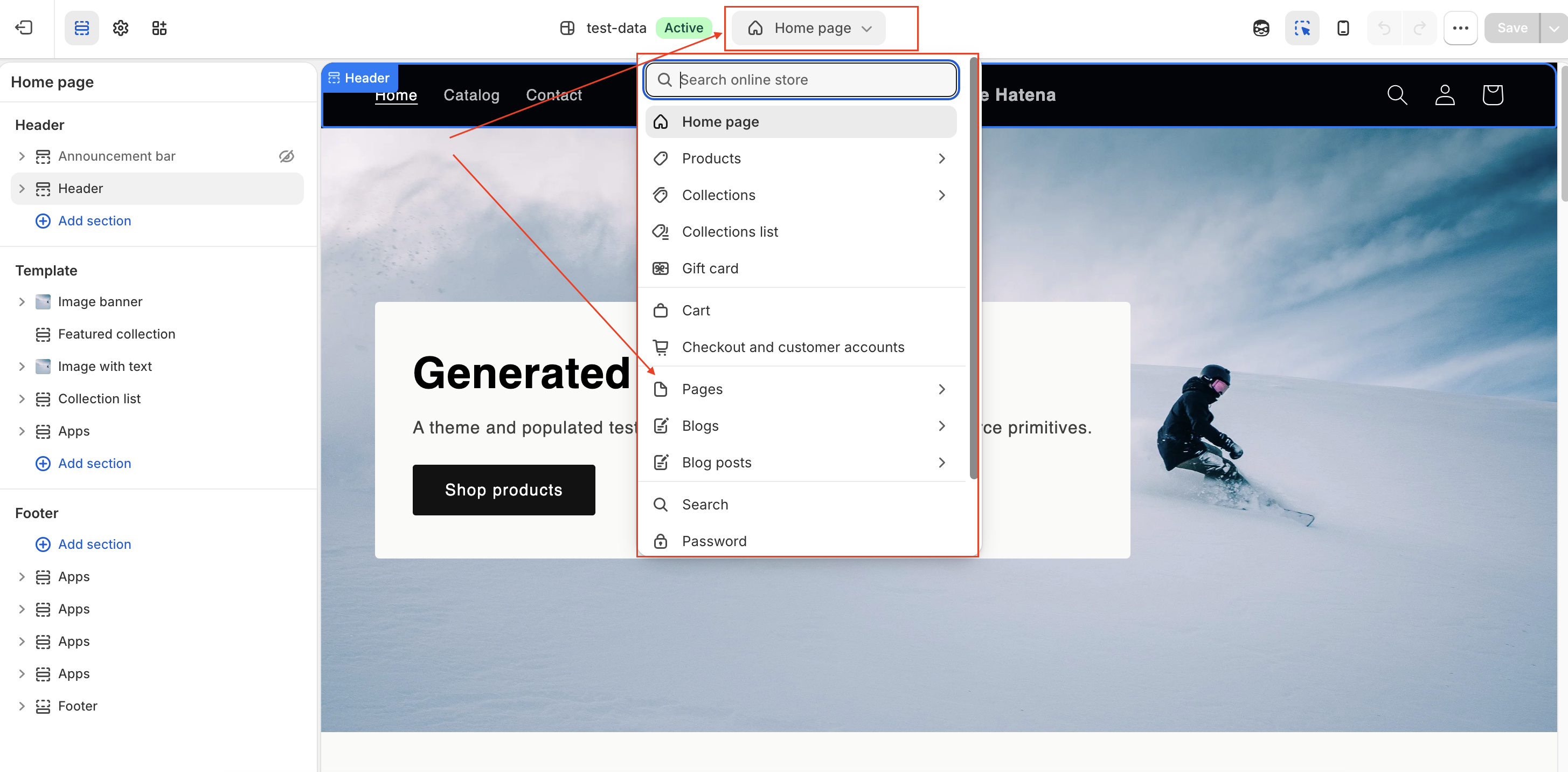Open the theme settings gear icon
Screen dimensions: 1568x772
[x=121, y=28]
